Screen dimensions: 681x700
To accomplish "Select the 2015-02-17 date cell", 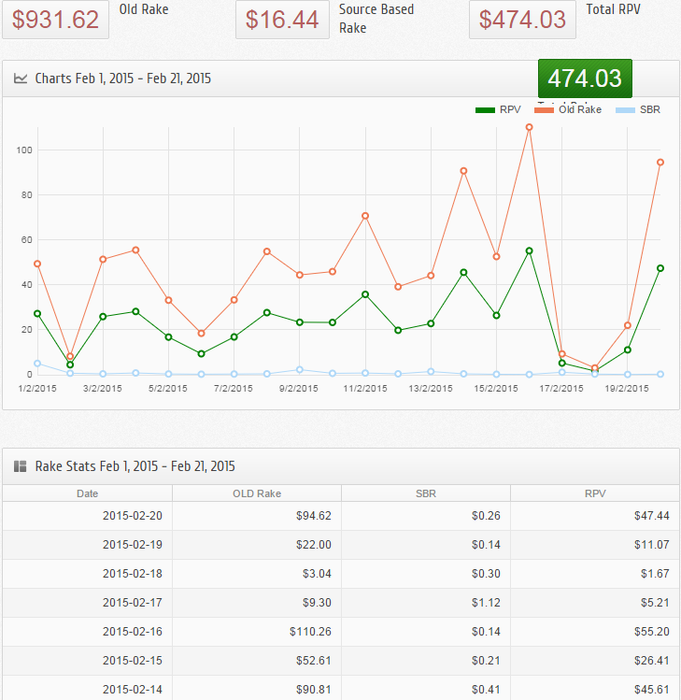I will click(87, 603).
